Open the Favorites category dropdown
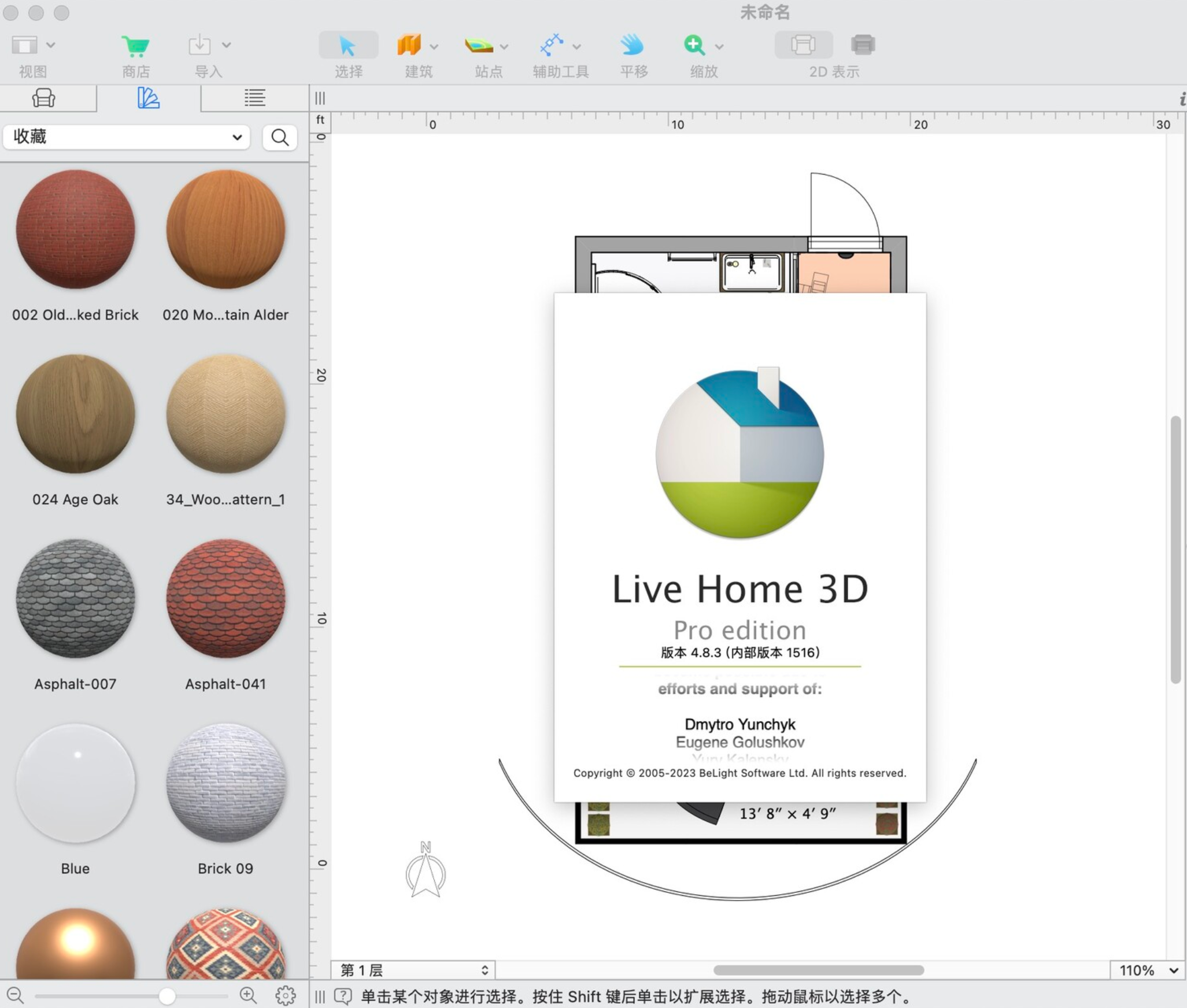Viewport: 1187px width, 1008px height. [x=127, y=137]
